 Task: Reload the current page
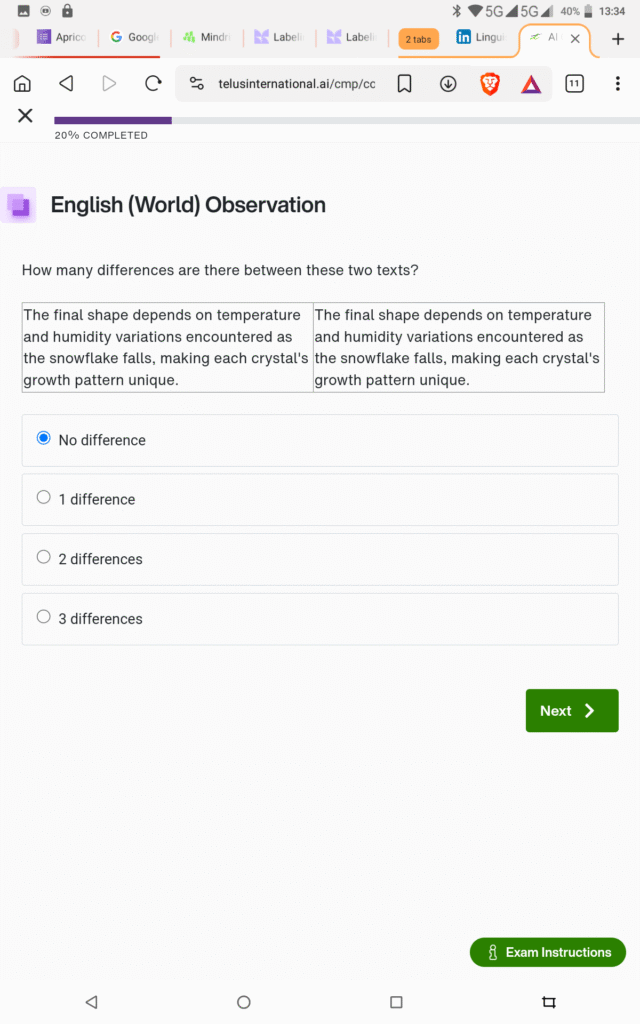coord(153,84)
